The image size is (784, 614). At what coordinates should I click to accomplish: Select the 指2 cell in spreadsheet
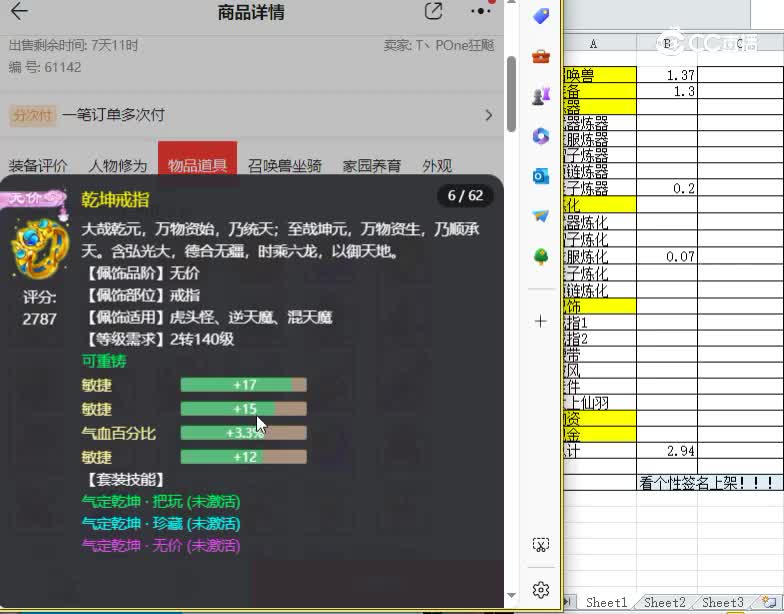[x=600, y=338]
